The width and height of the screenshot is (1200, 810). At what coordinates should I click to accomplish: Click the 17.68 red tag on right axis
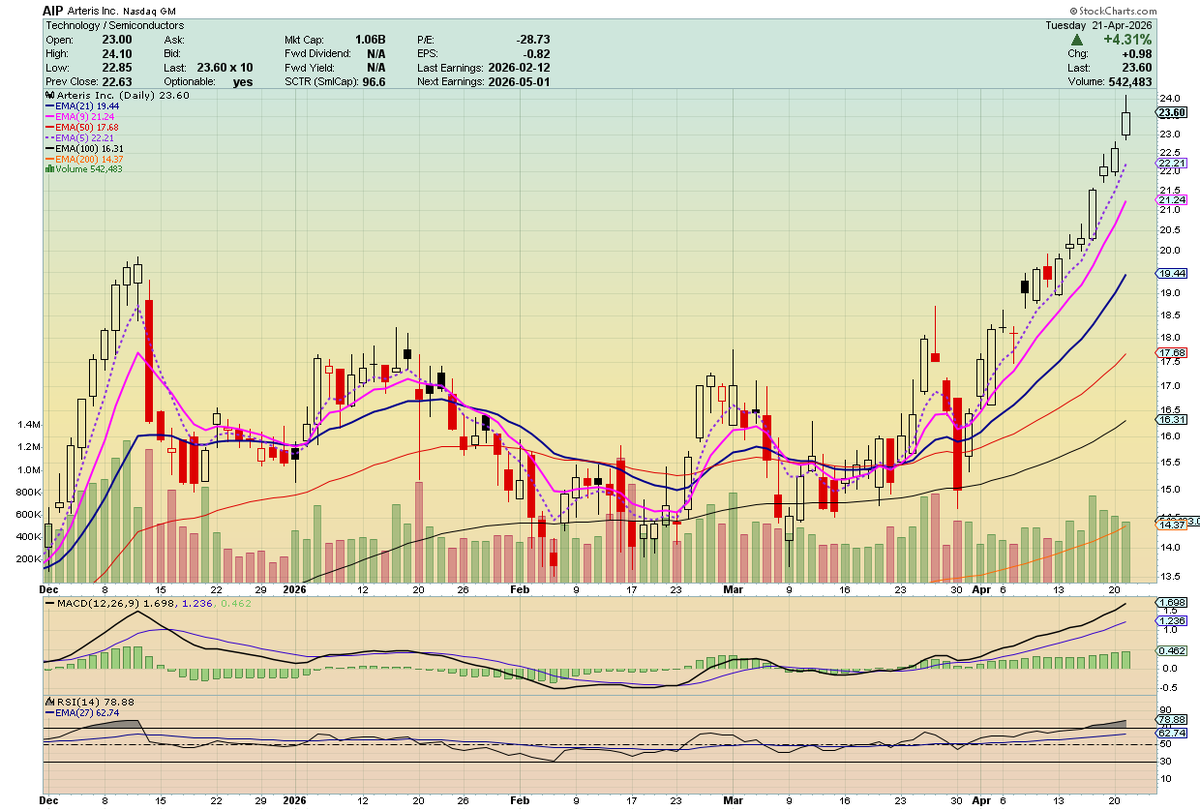pyautogui.click(x=1171, y=353)
